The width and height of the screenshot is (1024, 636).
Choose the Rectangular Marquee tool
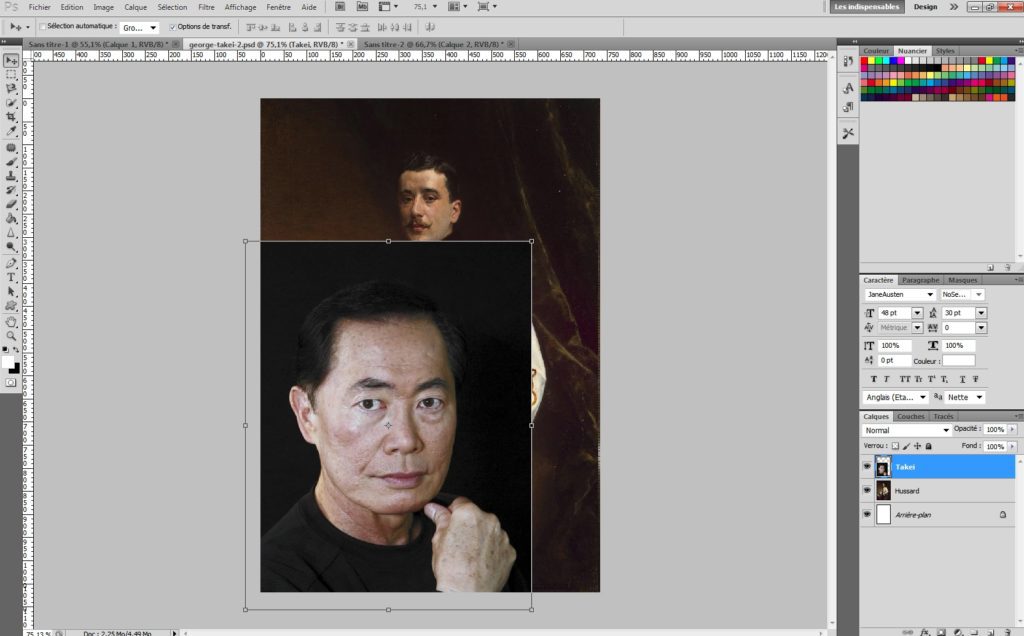(11, 74)
